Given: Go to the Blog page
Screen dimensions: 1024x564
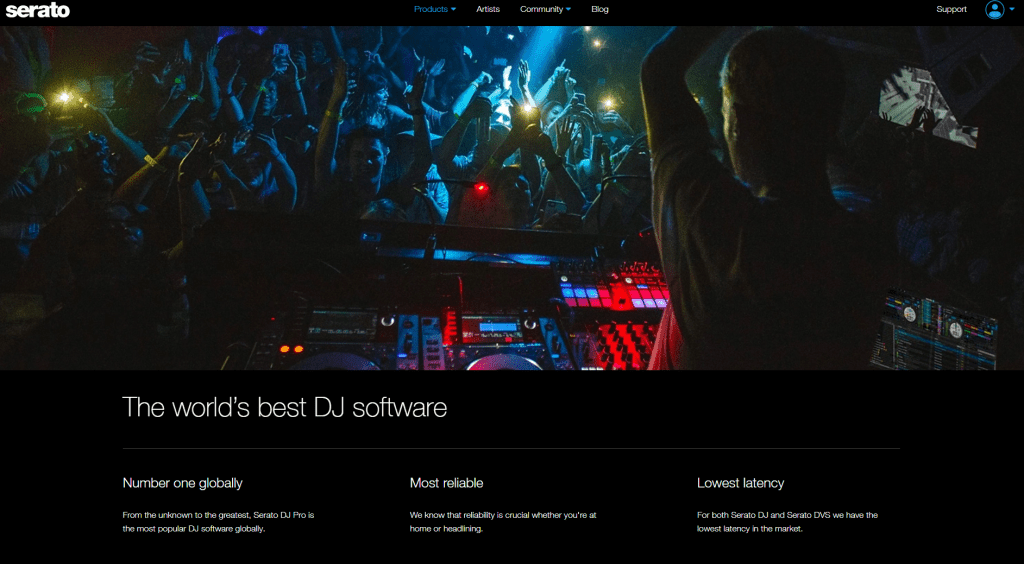Looking at the screenshot, I should pyautogui.click(x=600, y=9).
